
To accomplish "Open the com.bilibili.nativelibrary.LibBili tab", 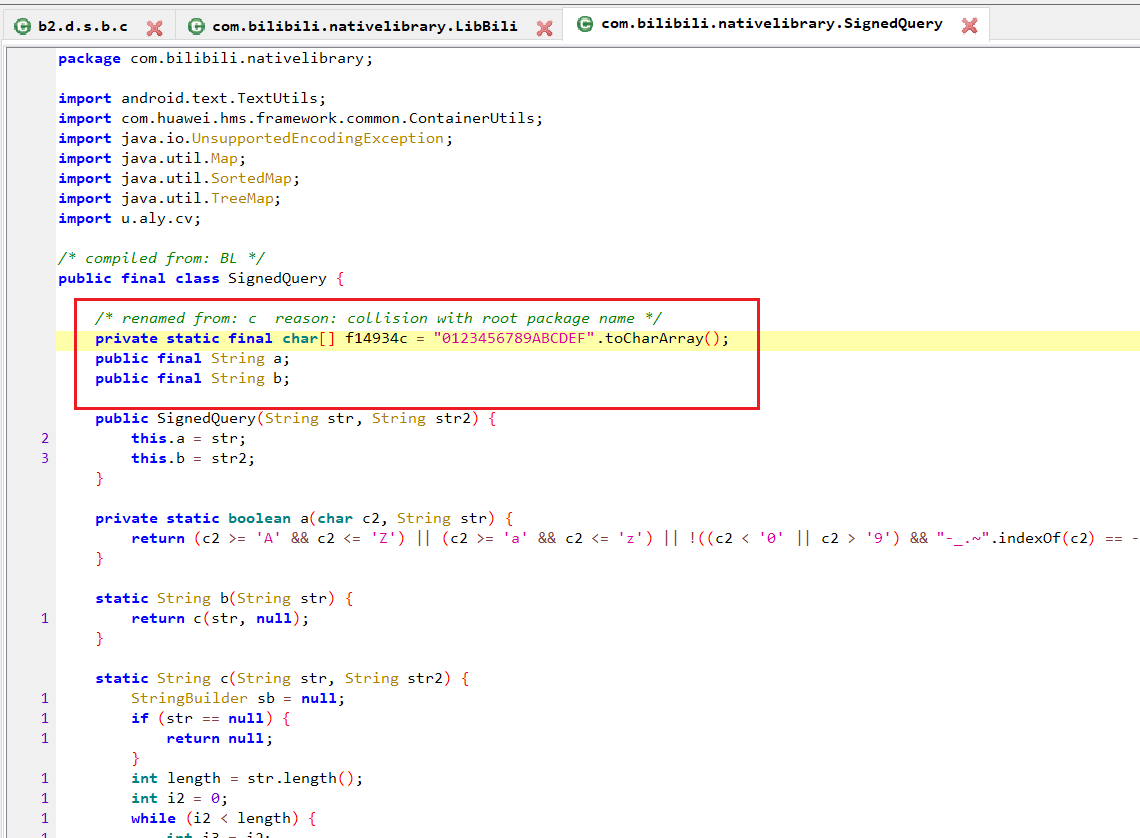I will click(364, 27).
